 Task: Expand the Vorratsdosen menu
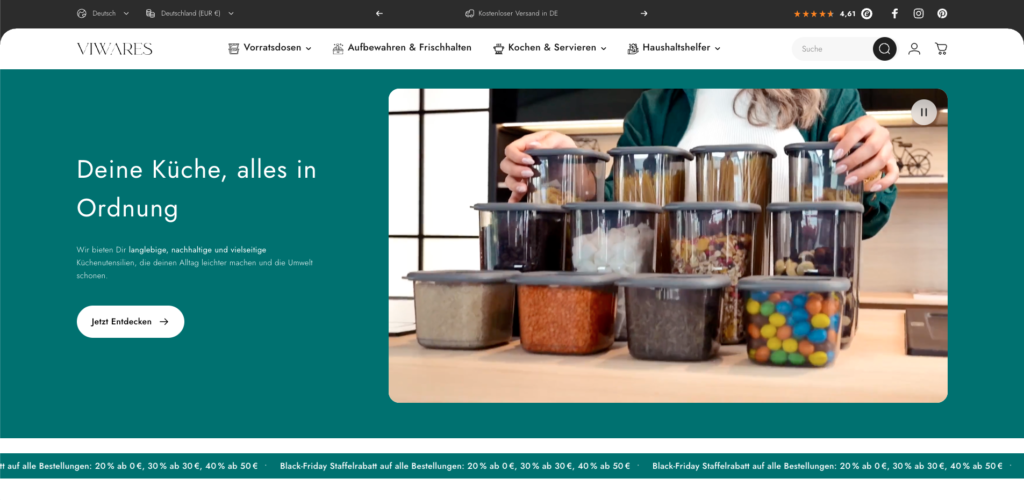(270, 48)
